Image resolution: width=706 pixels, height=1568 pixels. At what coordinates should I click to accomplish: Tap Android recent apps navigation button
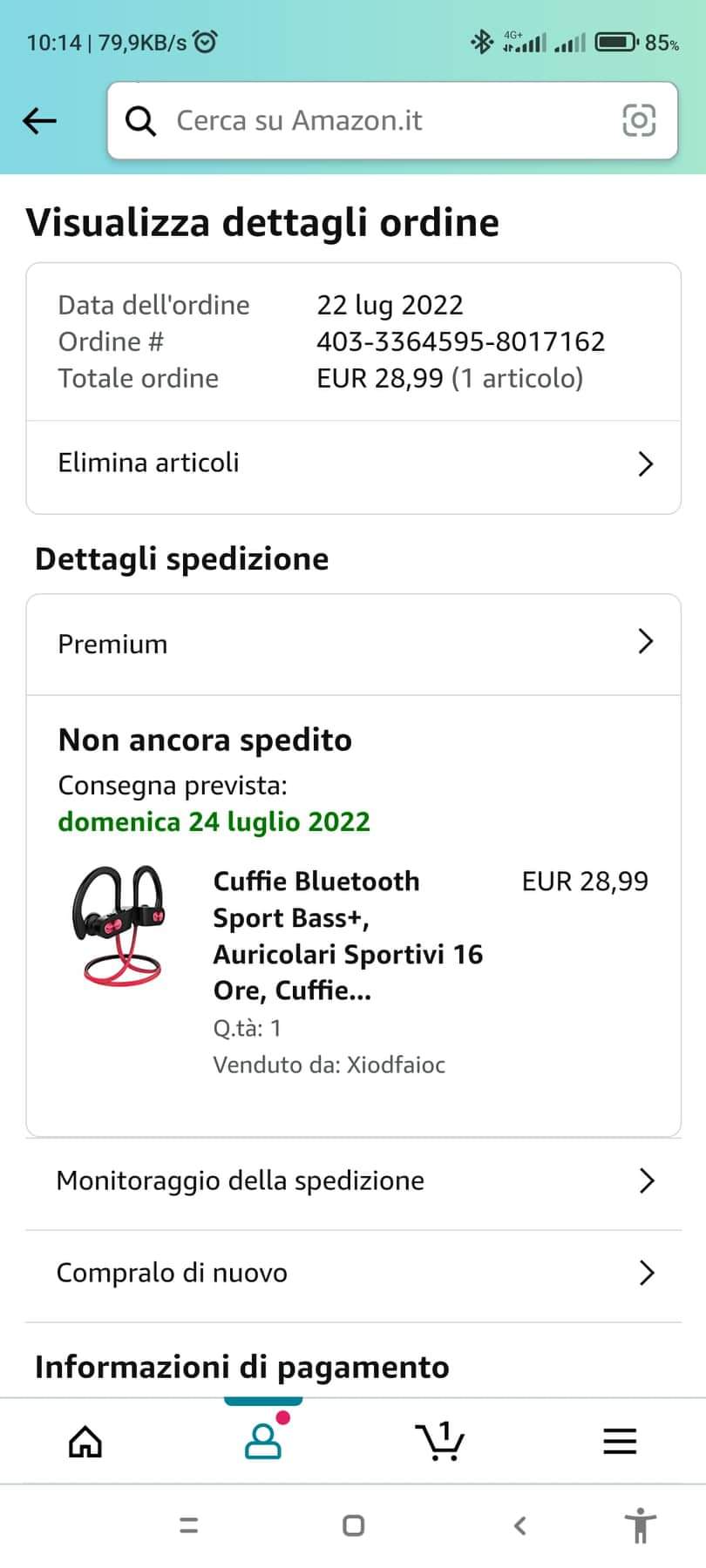click(x=188, y=1525)
